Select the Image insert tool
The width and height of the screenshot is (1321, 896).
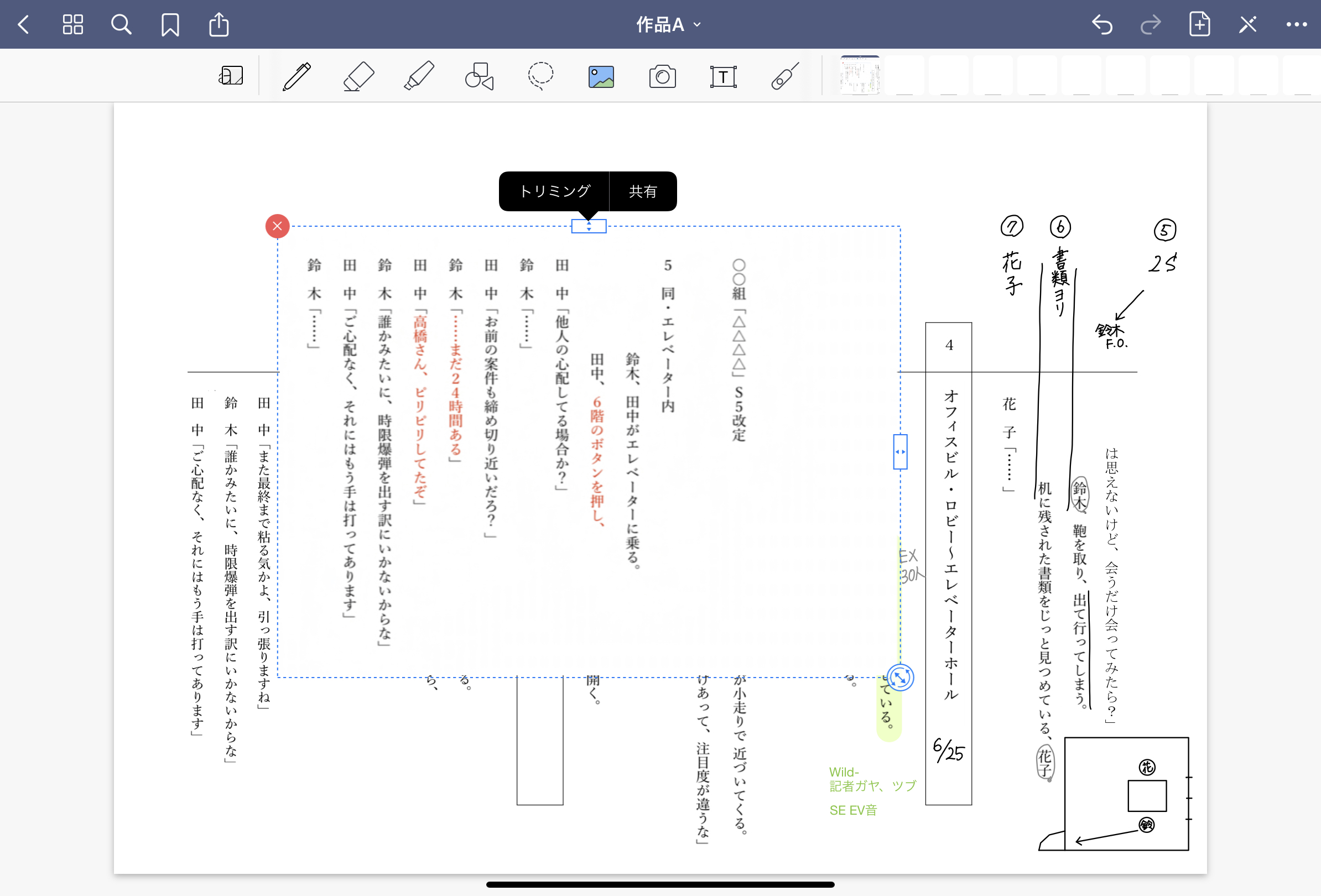601,77
